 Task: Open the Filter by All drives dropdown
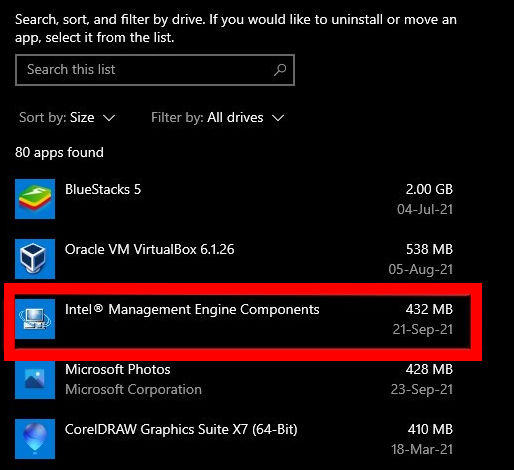coord(218,118)
